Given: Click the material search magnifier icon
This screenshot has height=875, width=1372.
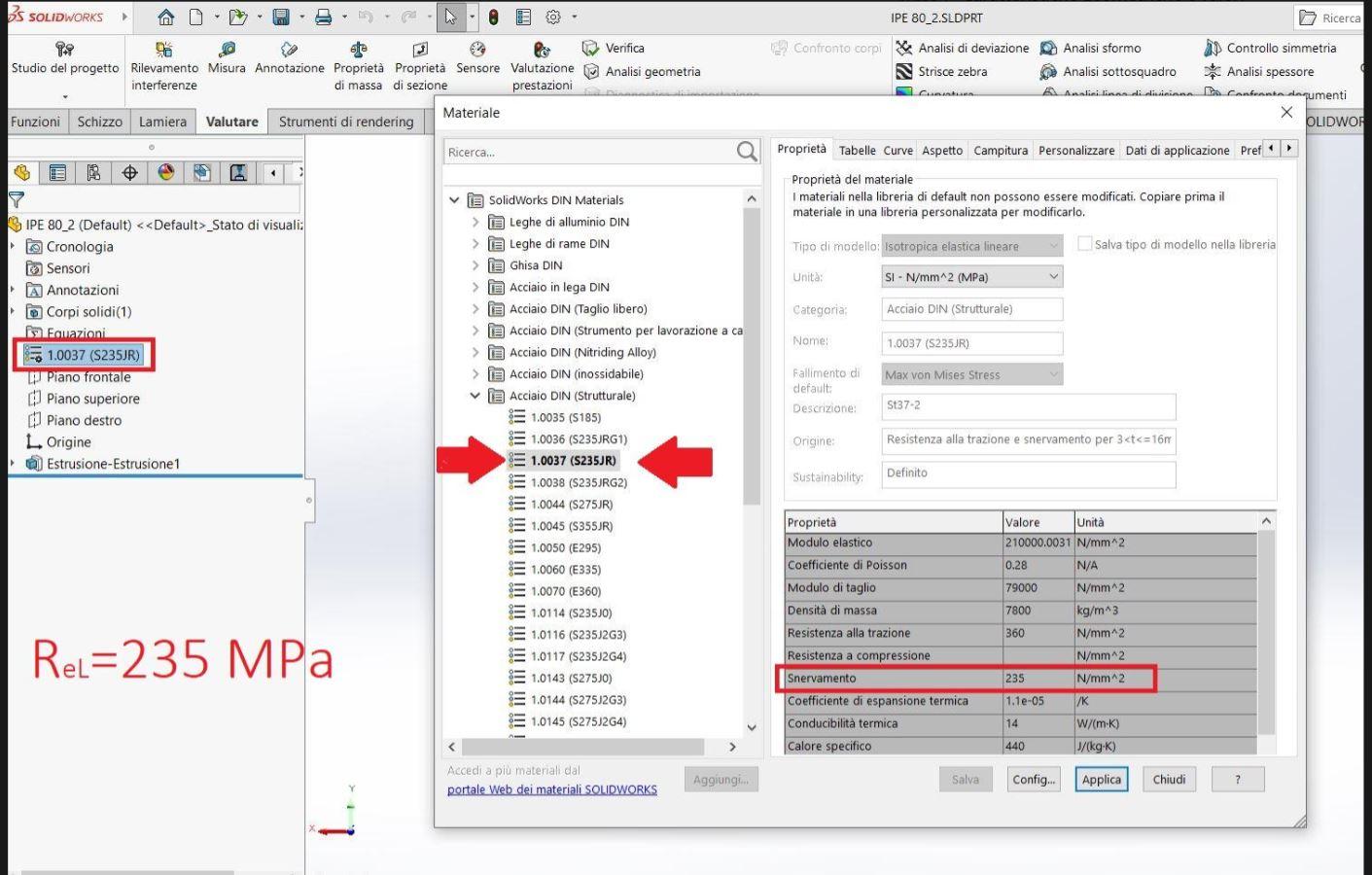Looking at the screenshot, I should click(746, 152).
